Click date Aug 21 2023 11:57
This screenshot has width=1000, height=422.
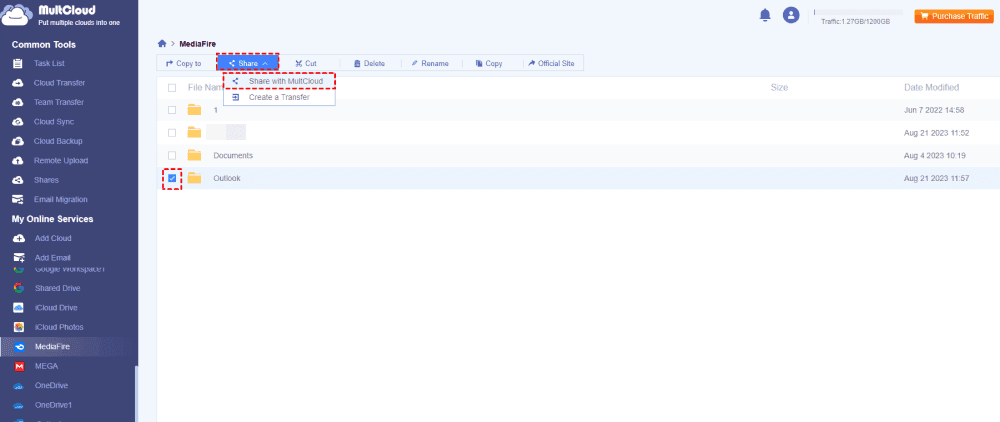pos(936,178)
